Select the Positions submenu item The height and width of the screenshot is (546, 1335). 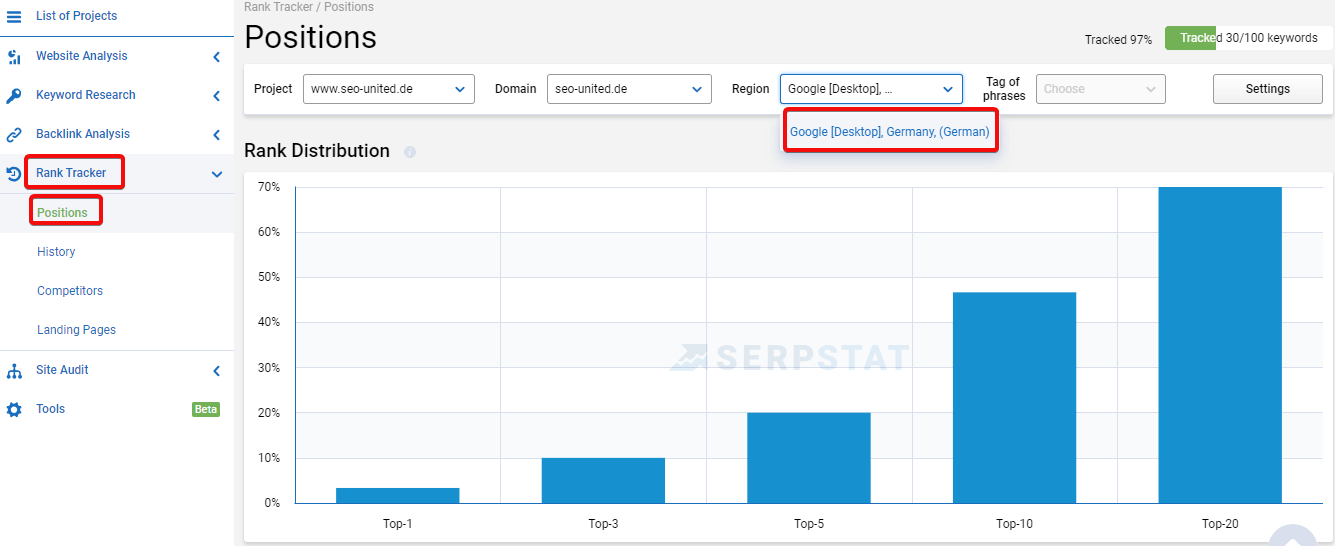[62, 213]
